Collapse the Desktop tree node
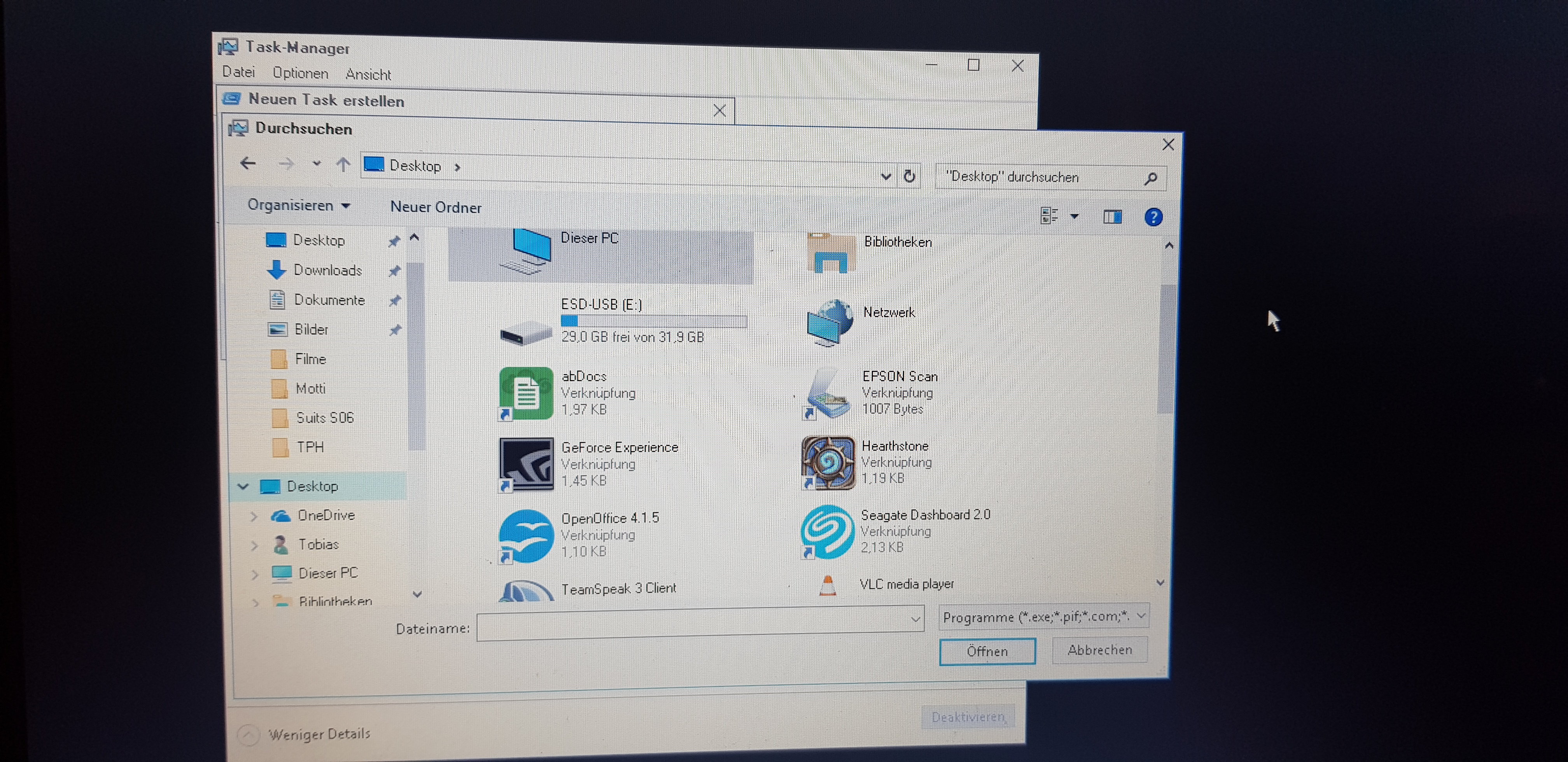 [243, 486]
